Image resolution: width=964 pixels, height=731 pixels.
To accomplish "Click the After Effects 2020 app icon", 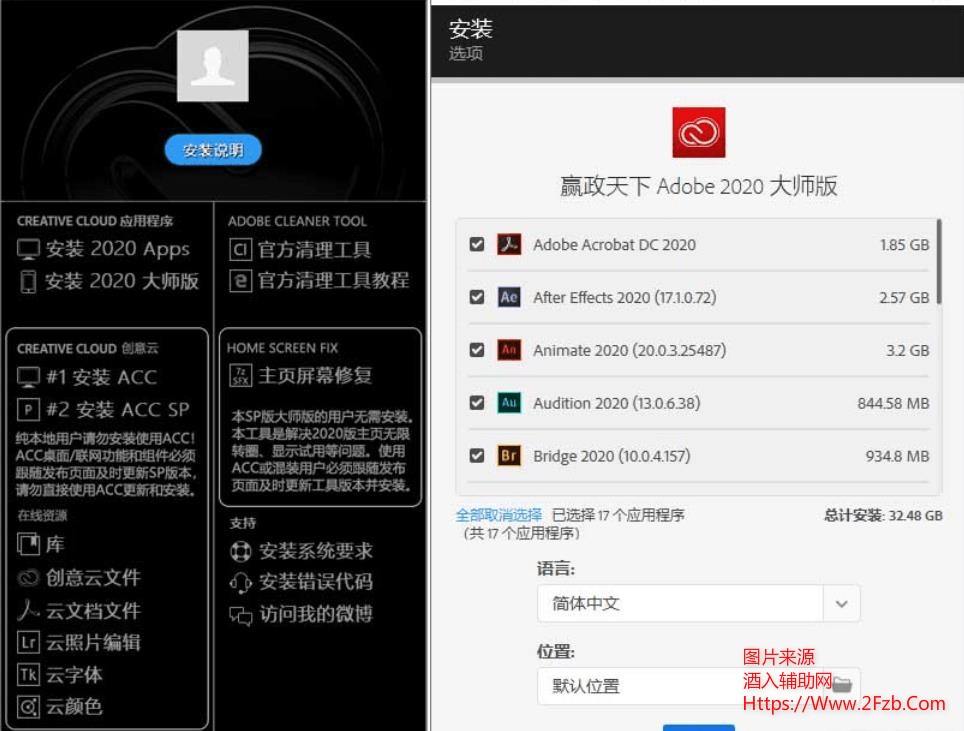I will (509, 297).
